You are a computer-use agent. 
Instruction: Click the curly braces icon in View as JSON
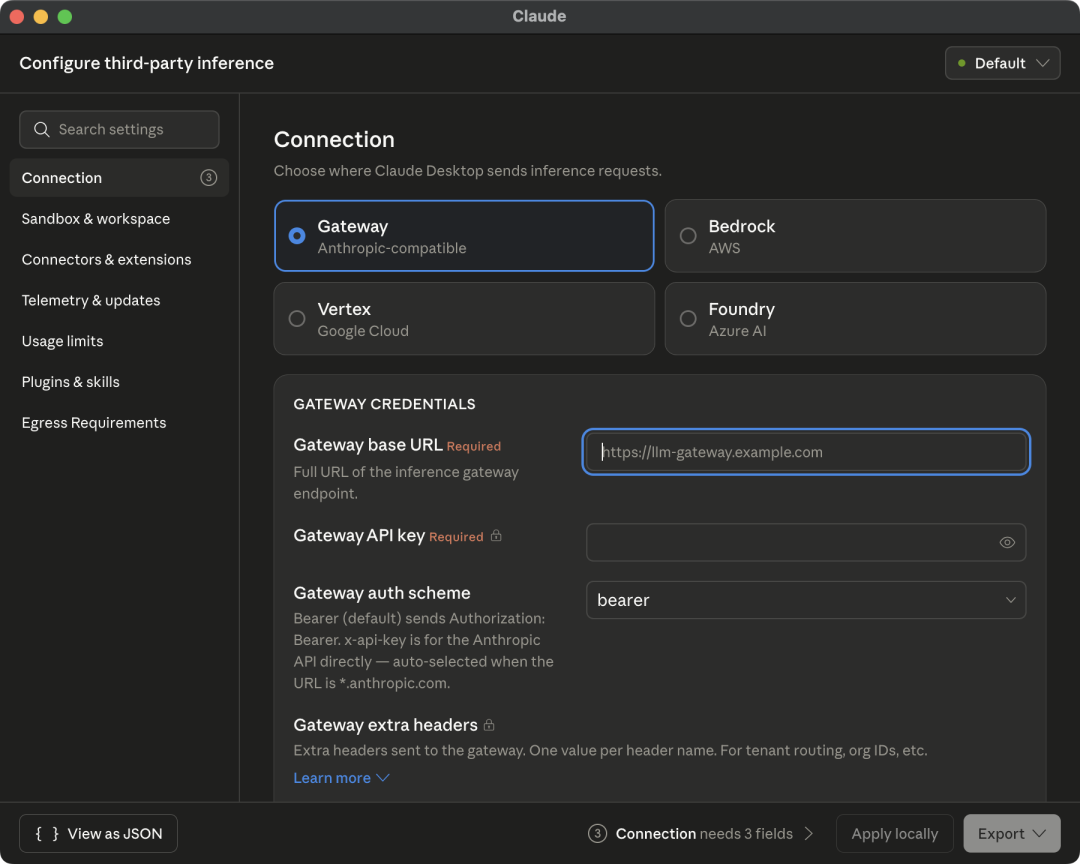click(47, 834)
